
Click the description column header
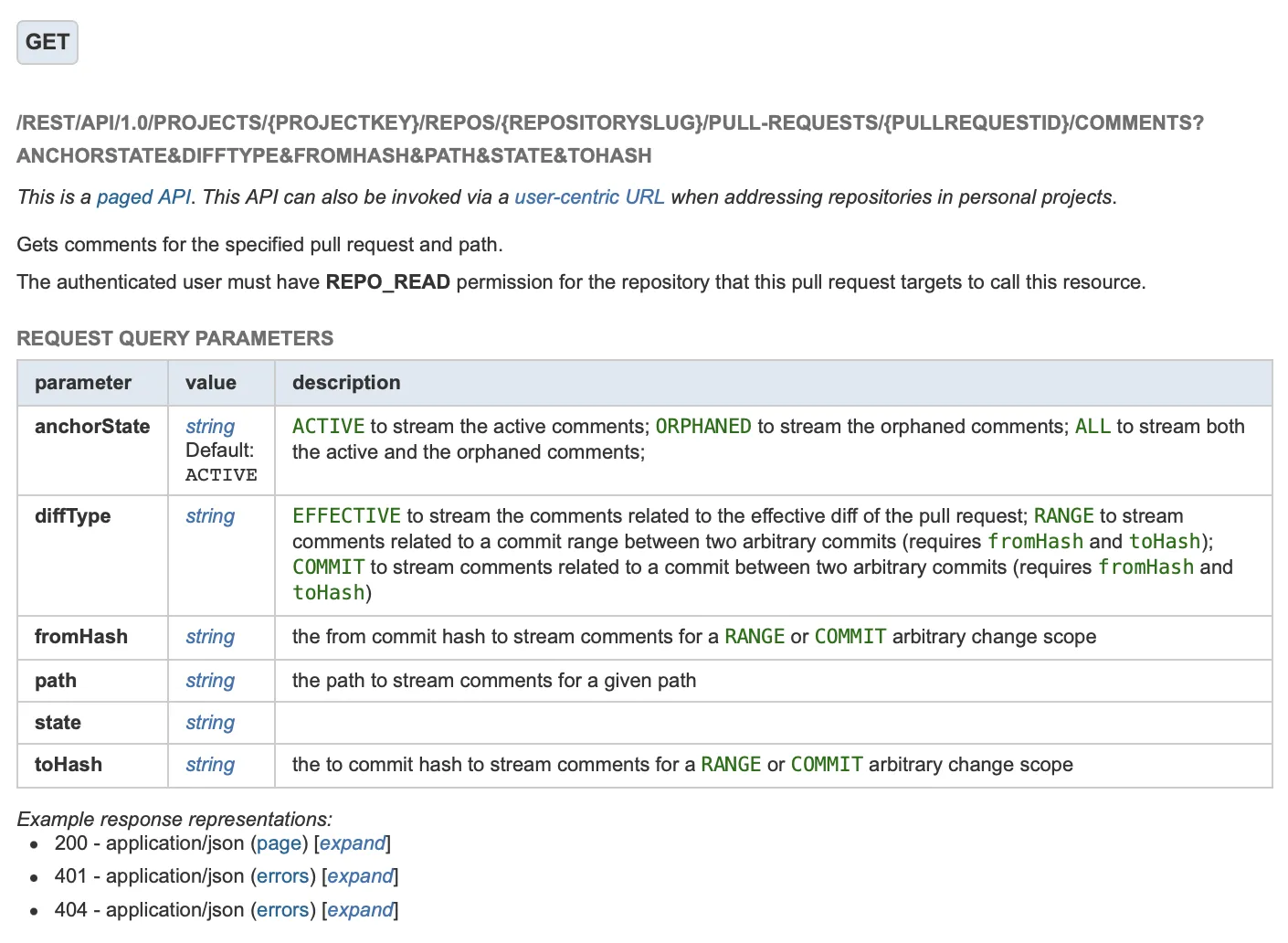346,383
